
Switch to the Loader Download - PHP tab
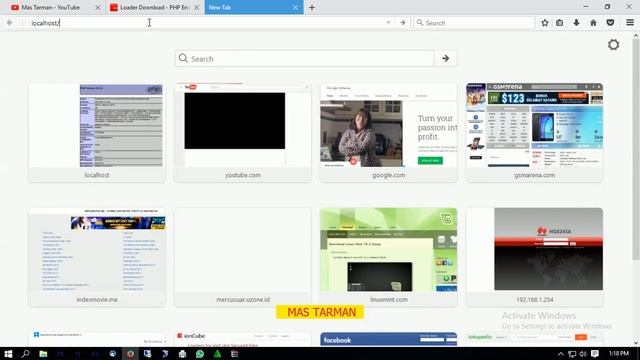click(x=154, y=7)
